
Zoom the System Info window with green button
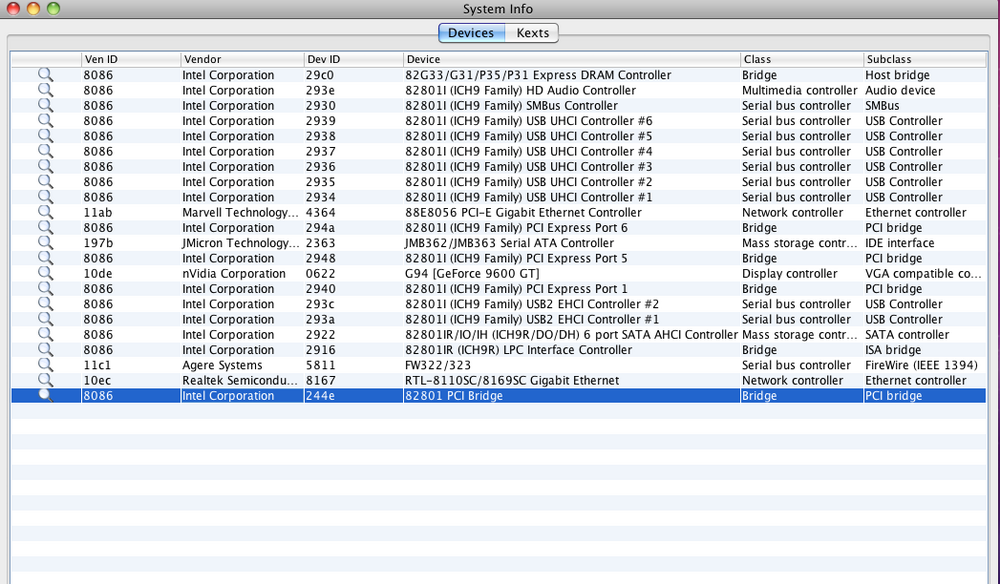[53, 9]
